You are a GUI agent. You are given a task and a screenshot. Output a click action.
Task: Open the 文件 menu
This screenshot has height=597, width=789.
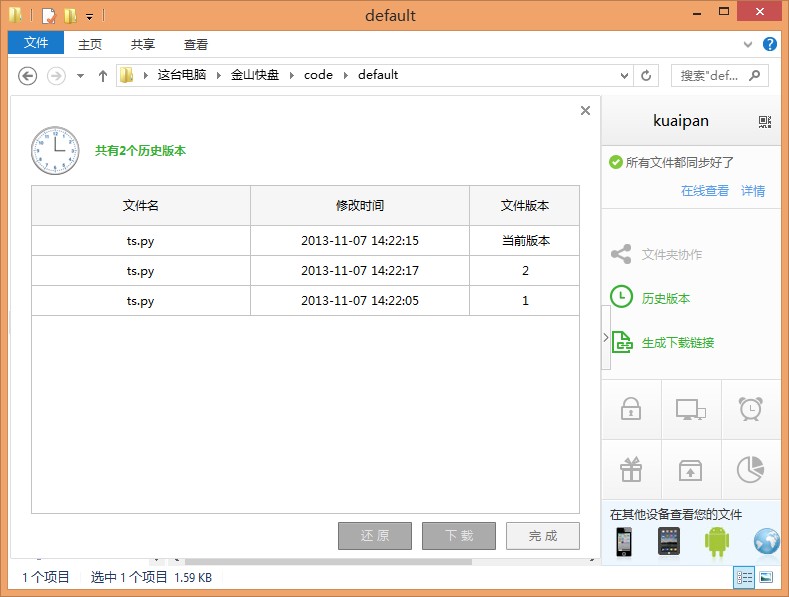(x=36, y=43)
